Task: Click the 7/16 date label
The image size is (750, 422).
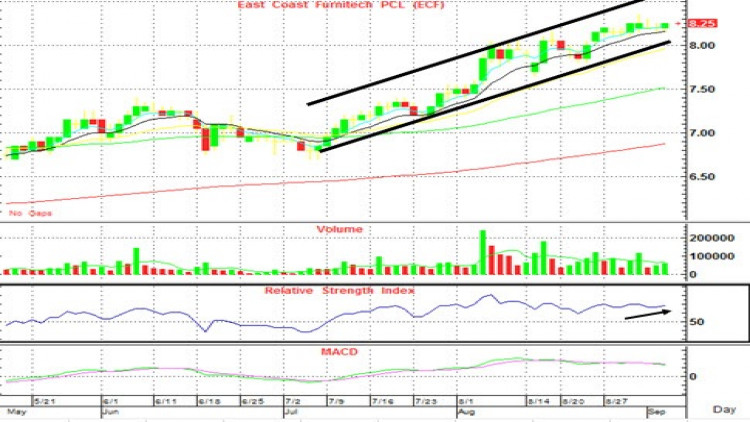Action: (383, 401)
